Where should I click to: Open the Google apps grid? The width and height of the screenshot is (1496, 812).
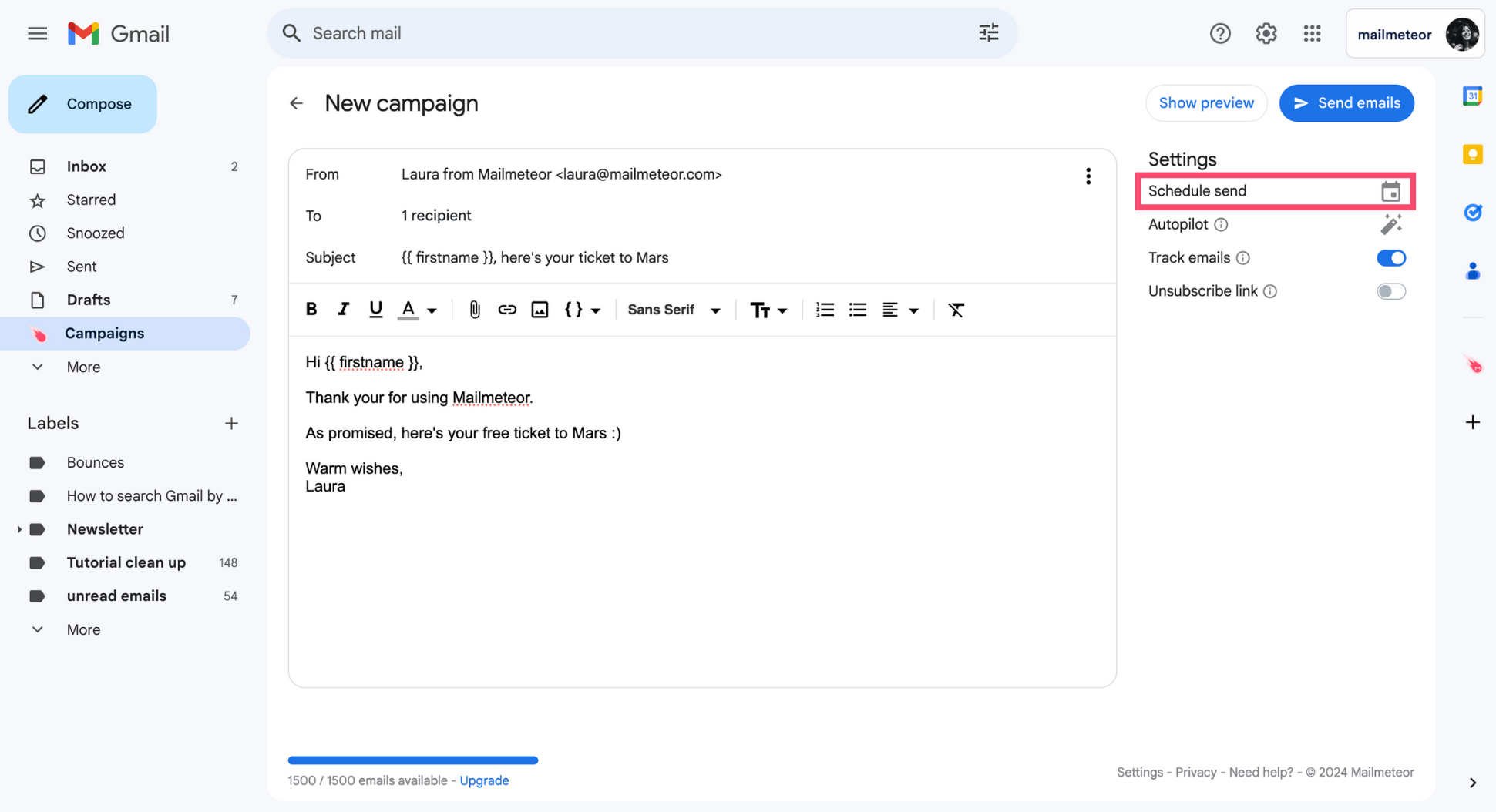(1313, 33)
